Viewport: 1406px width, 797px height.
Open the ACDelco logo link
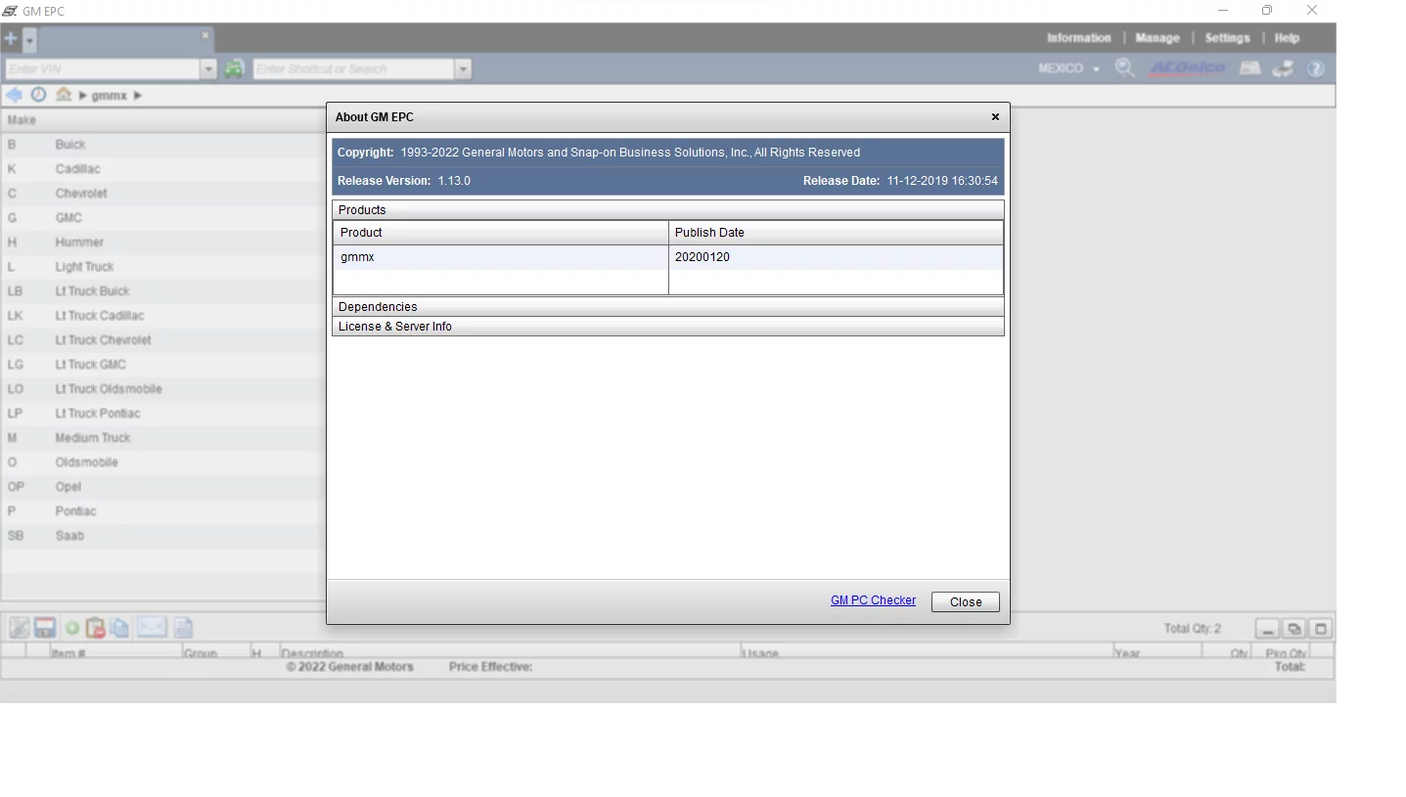click(1187, 68)
